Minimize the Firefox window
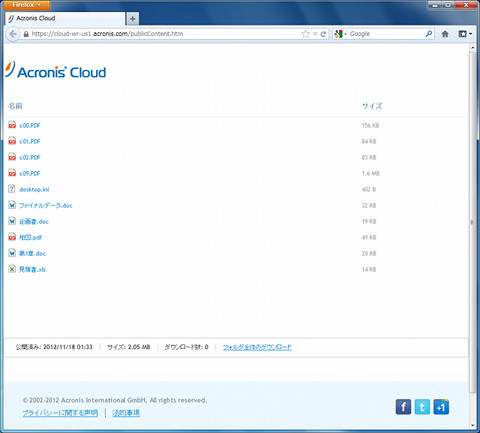 click(435, 5)
